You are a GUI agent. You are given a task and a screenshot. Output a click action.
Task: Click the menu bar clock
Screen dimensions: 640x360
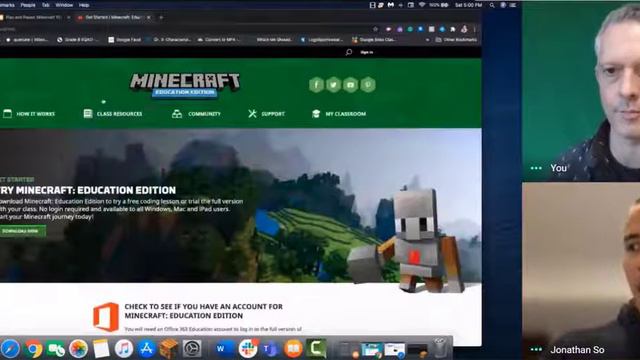468,5
